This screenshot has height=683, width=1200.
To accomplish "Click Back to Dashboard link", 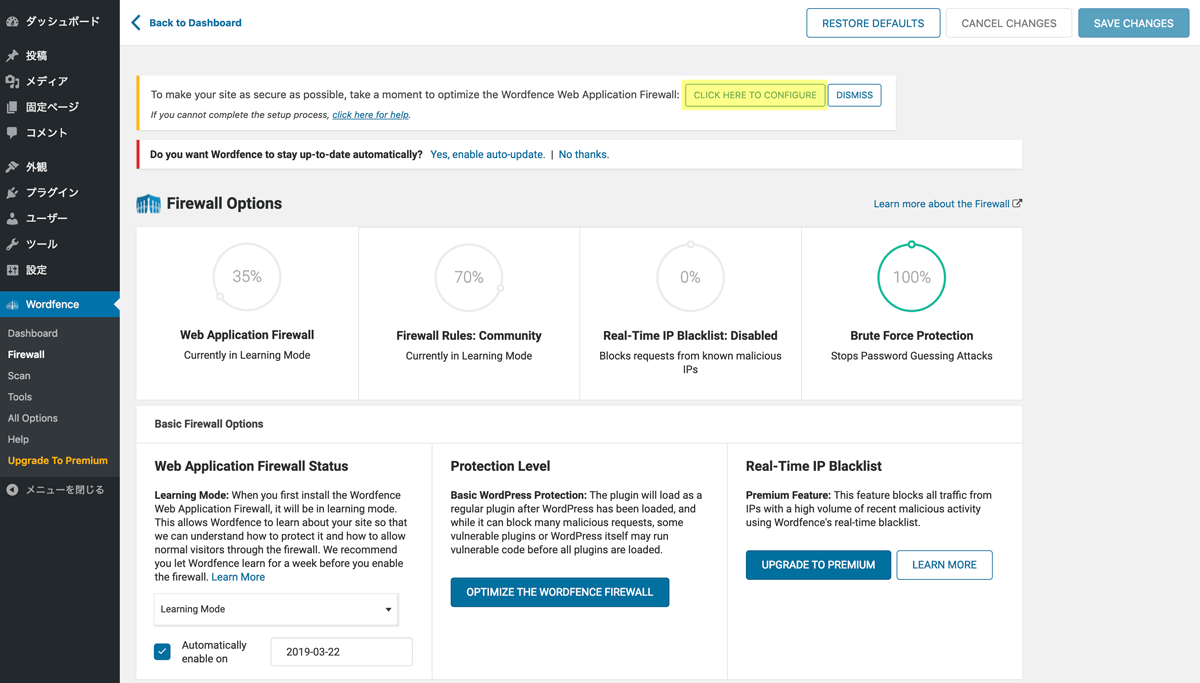I will point(196,22).
